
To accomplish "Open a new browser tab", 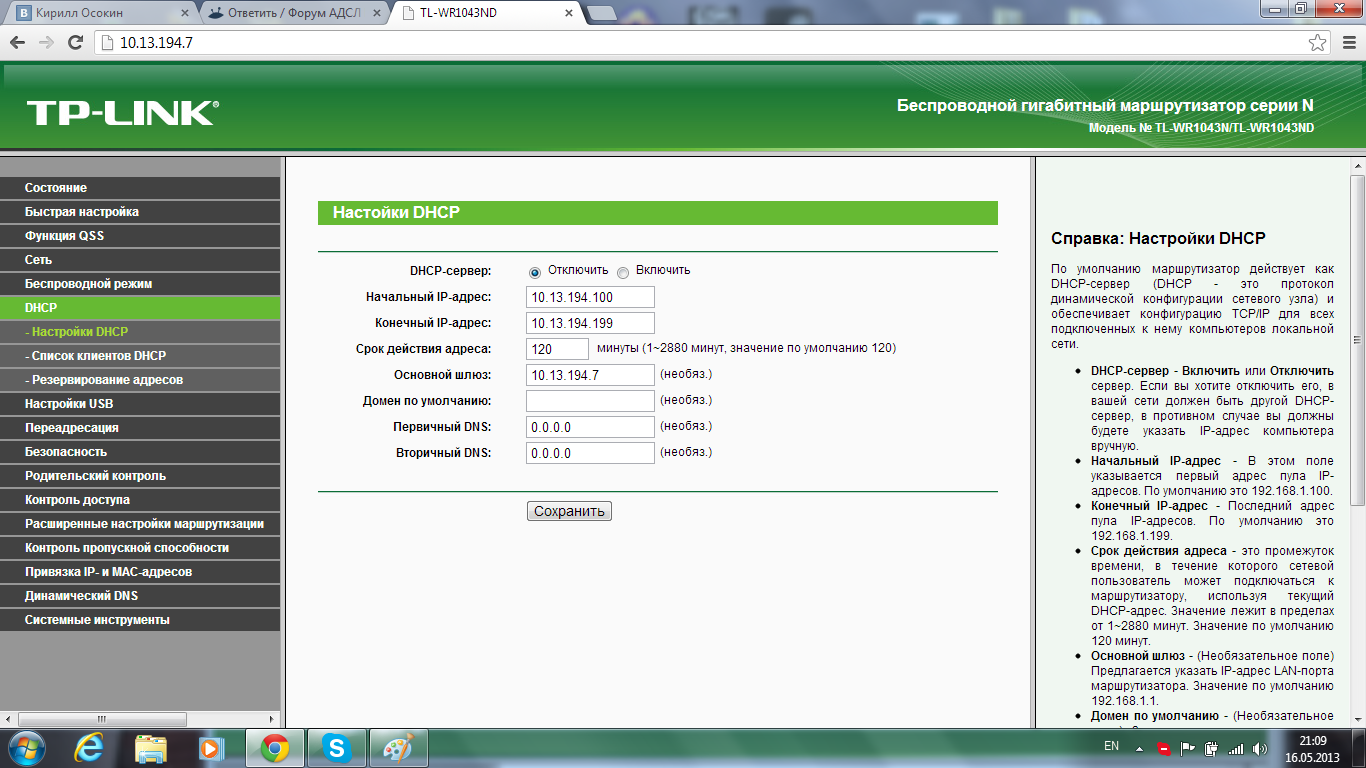I will pyautogui.click(x=601, y=13).
